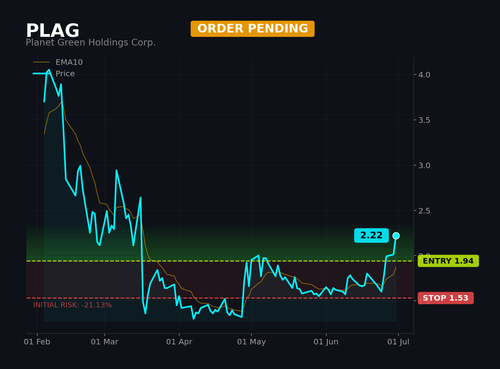
Task: Click the 01 Jun axis label
Action: tap(326, 342)
